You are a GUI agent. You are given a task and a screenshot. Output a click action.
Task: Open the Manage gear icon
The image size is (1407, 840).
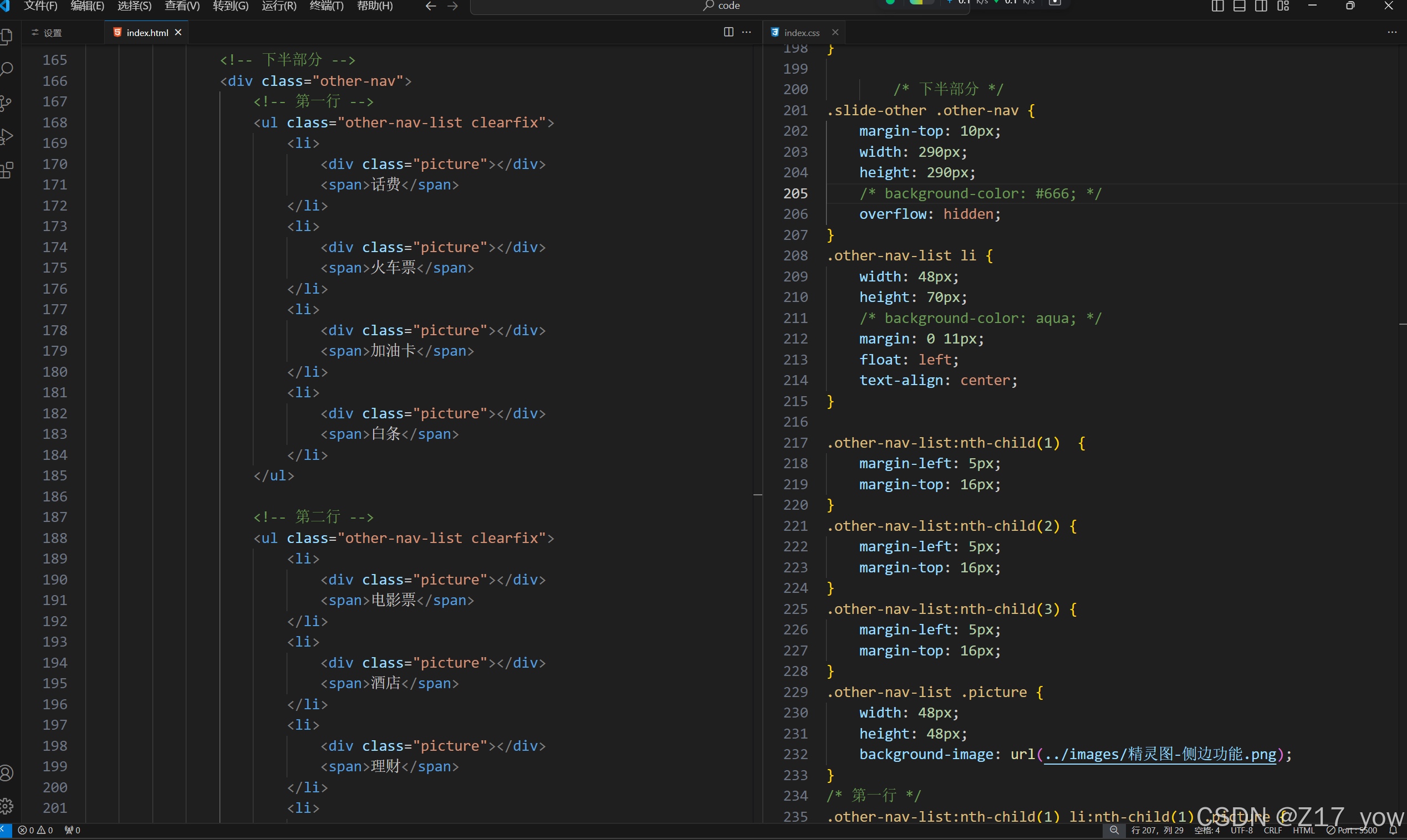coord(7,806)
